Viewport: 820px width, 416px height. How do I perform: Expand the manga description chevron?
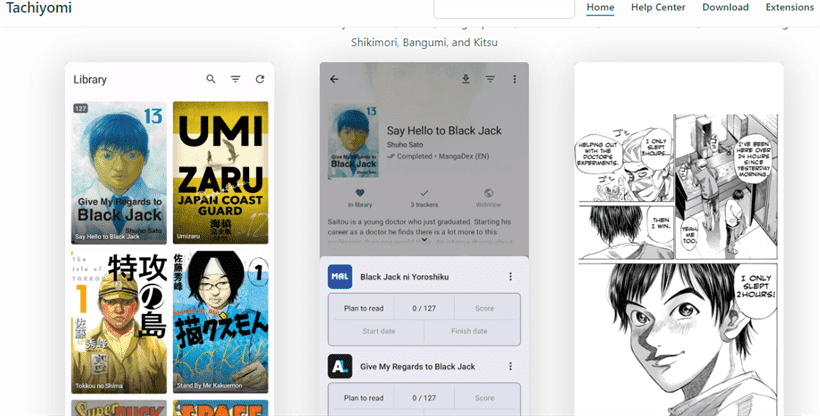424,240
